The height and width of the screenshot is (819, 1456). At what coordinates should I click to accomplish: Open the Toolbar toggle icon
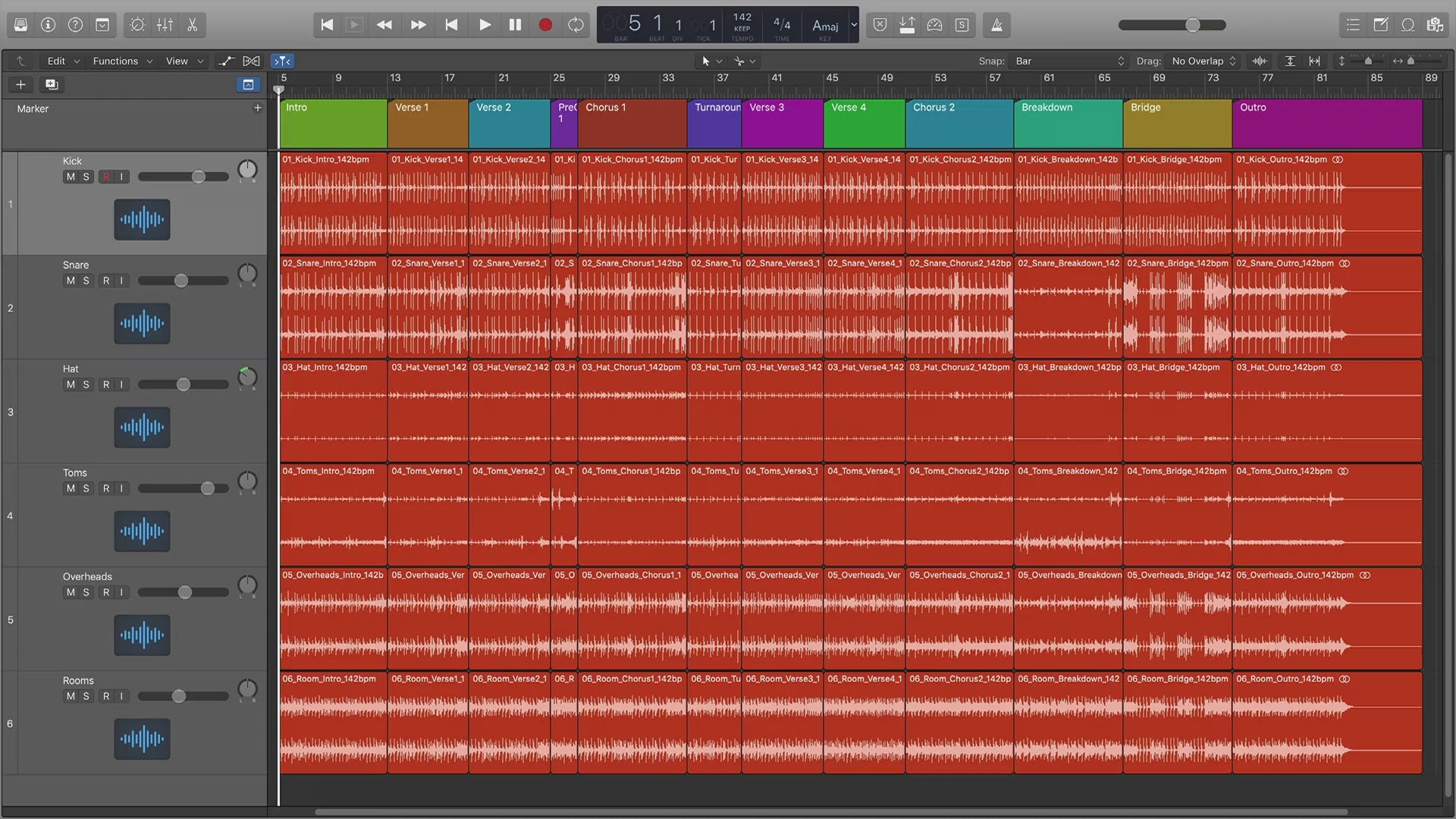(x=102, y=25)
